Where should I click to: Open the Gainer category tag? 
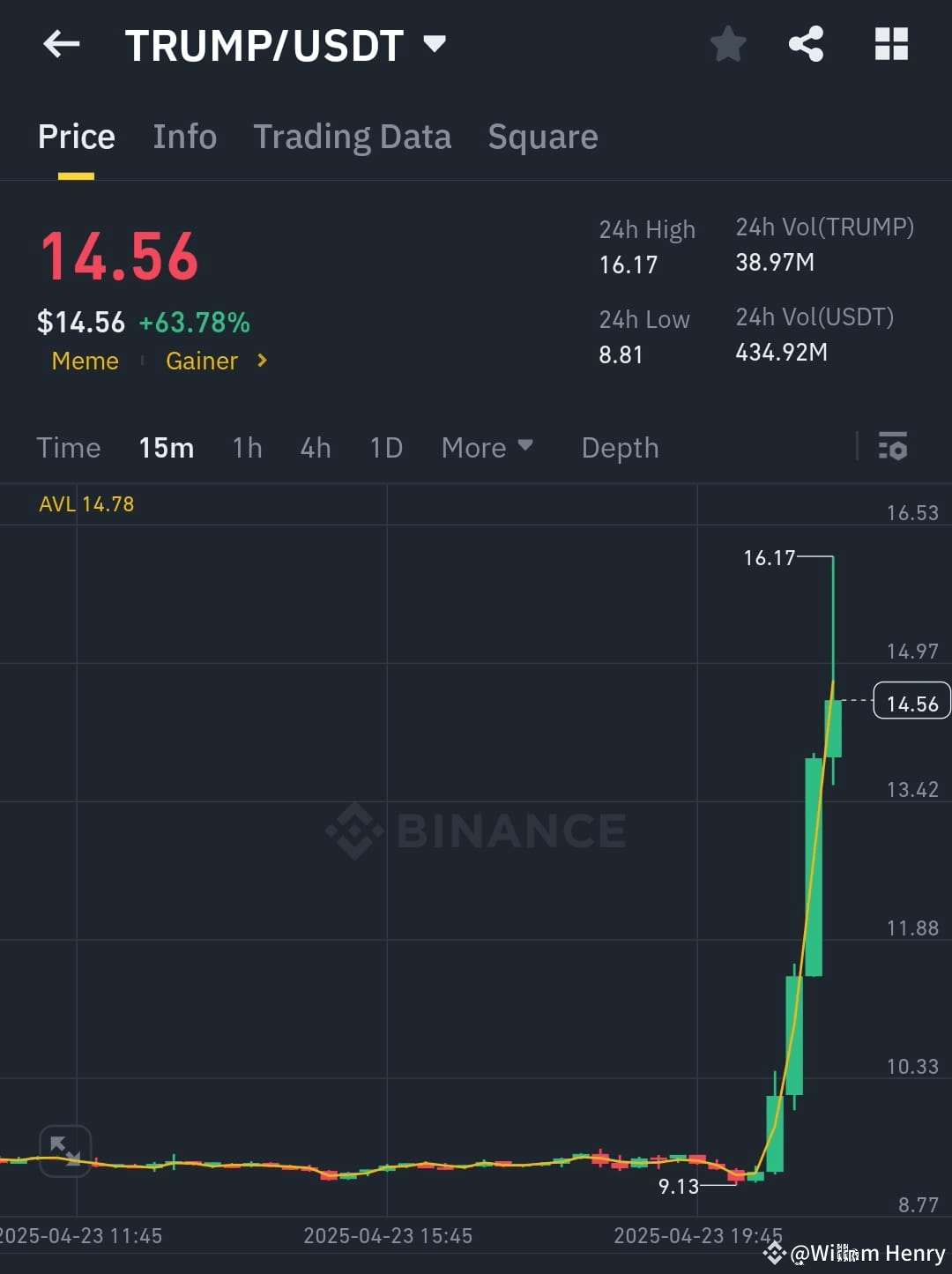[202, 361]
